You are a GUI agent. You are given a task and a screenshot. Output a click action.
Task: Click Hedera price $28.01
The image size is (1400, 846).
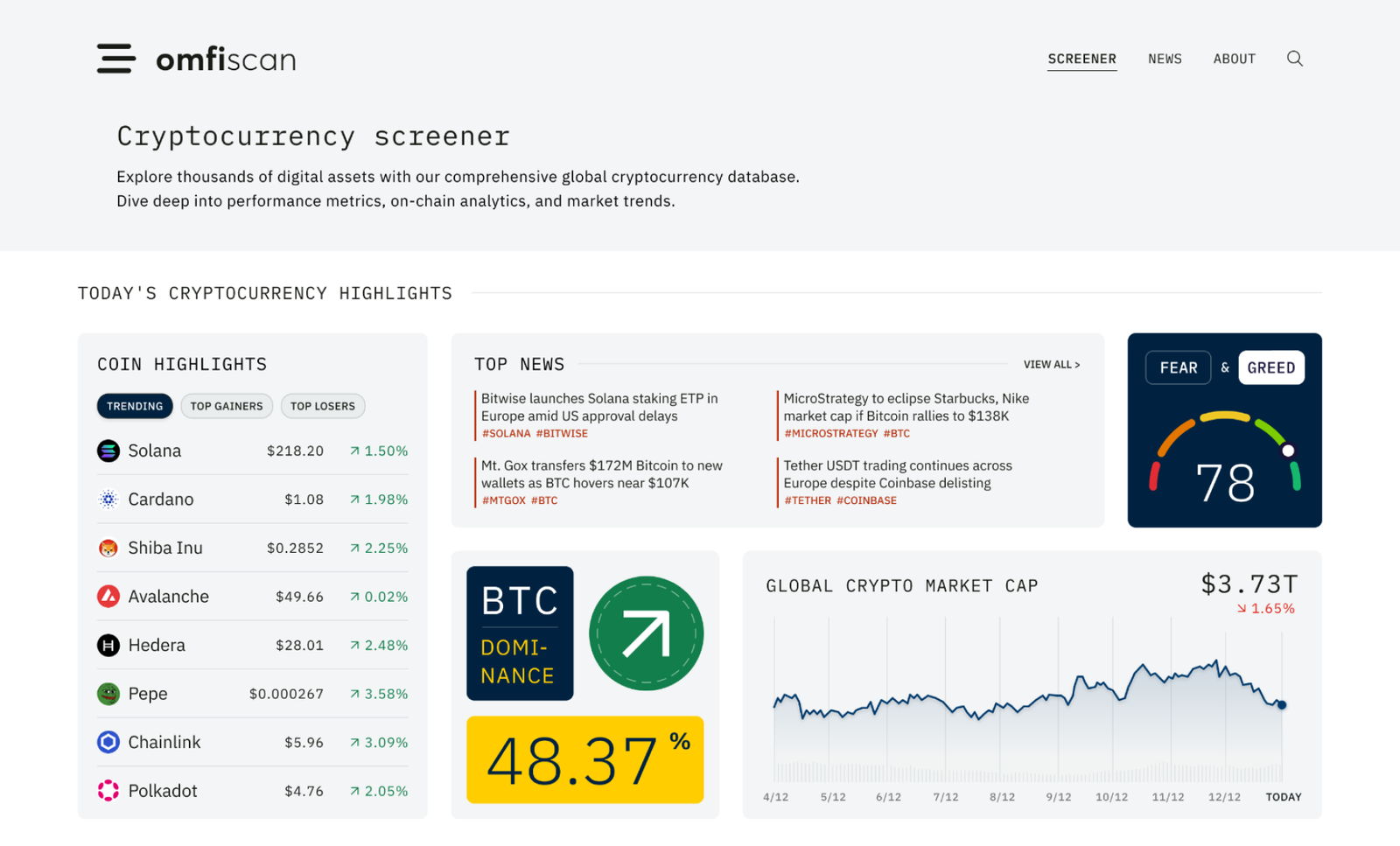tap(299, 646)
